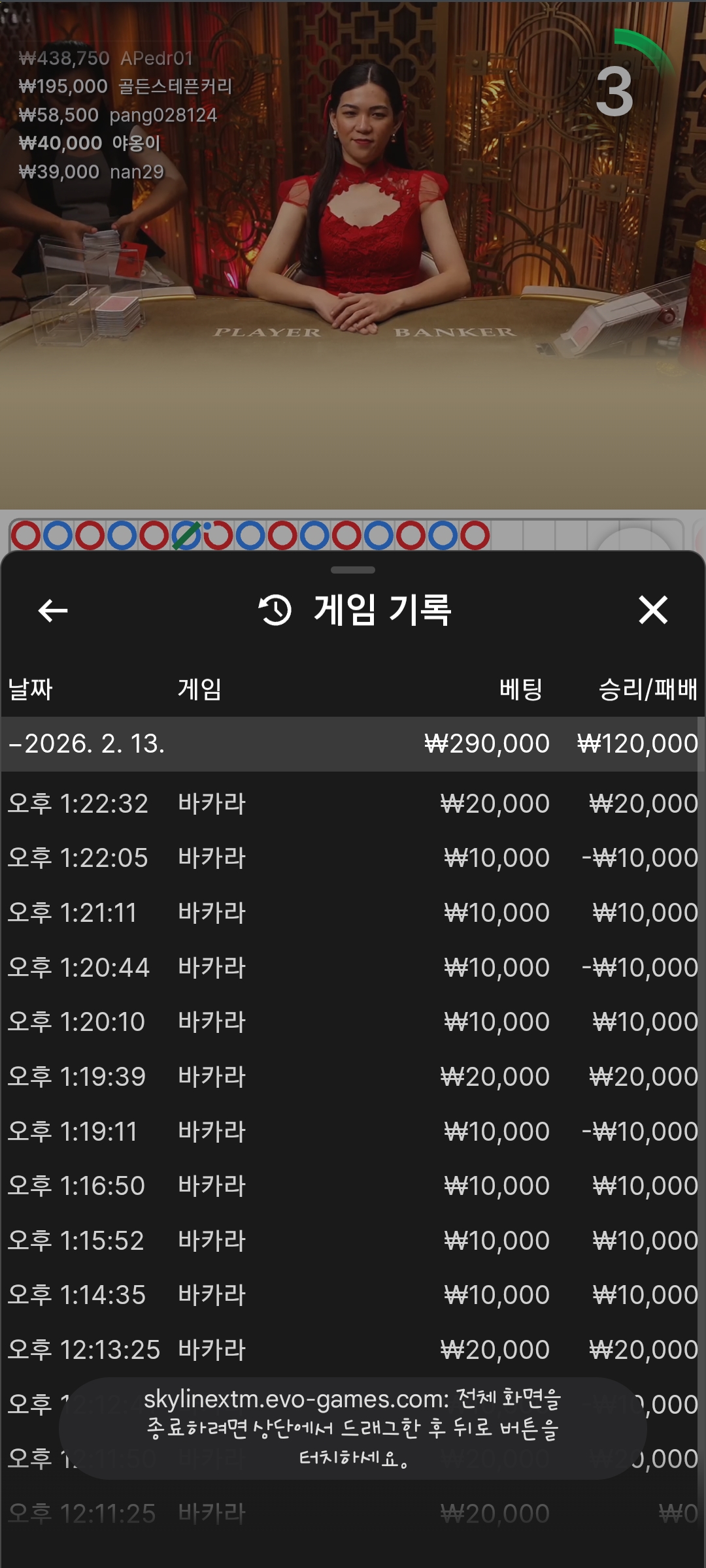The width and height of the screenshot is (706, 1568).
Task: Tap the countdown timer showing 3
Action: (615, 91)
